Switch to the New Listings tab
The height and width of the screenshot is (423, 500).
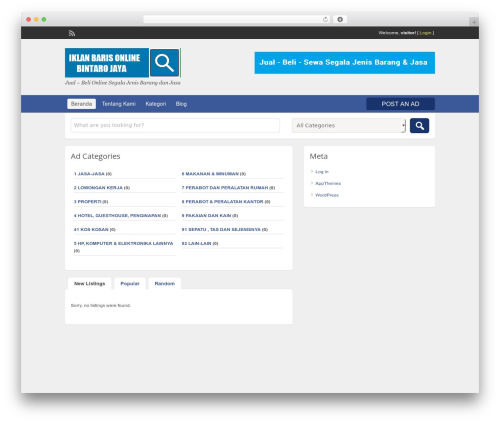89,284
